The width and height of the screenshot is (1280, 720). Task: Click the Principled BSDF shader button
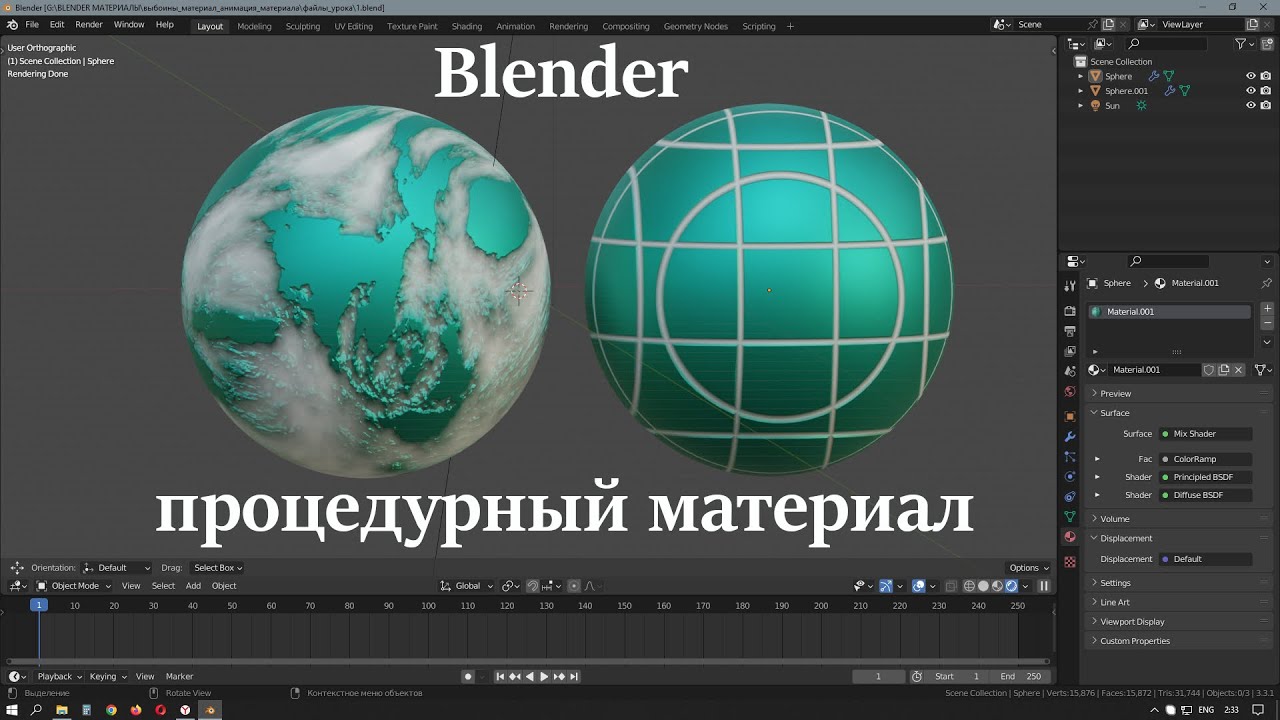1205,477
